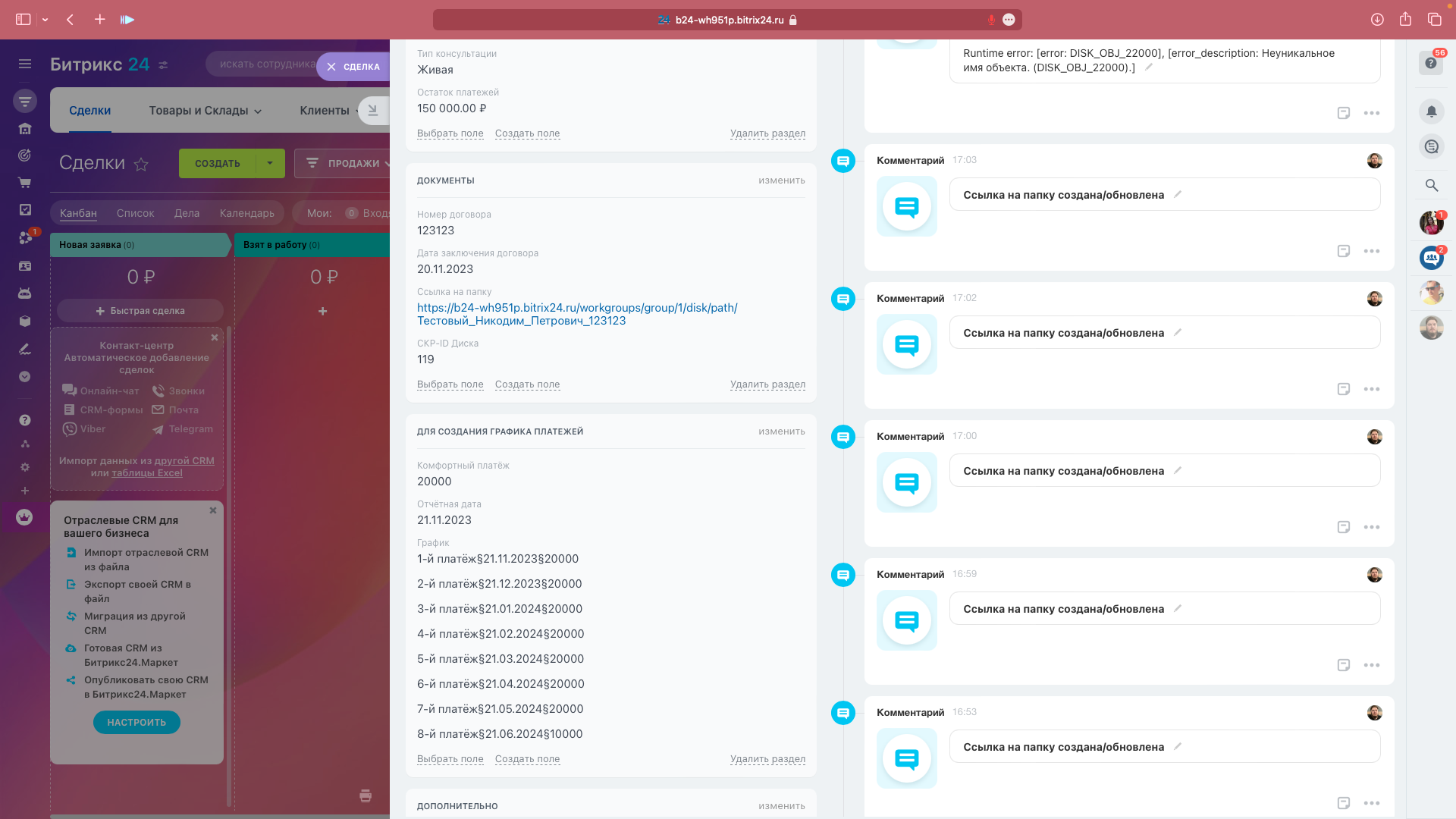Add the Сделки page to favorites with the star
1456x819 pixels.
(x=141, y=164)
